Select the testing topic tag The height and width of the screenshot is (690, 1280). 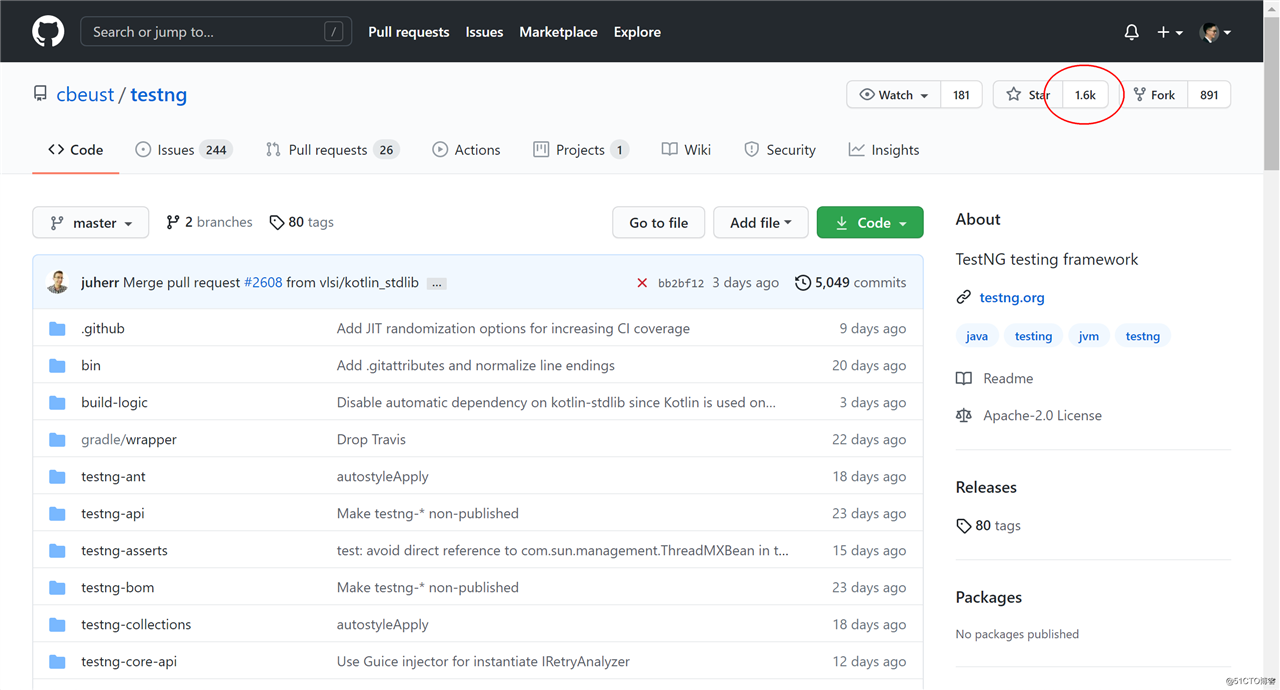point(1033,336)
